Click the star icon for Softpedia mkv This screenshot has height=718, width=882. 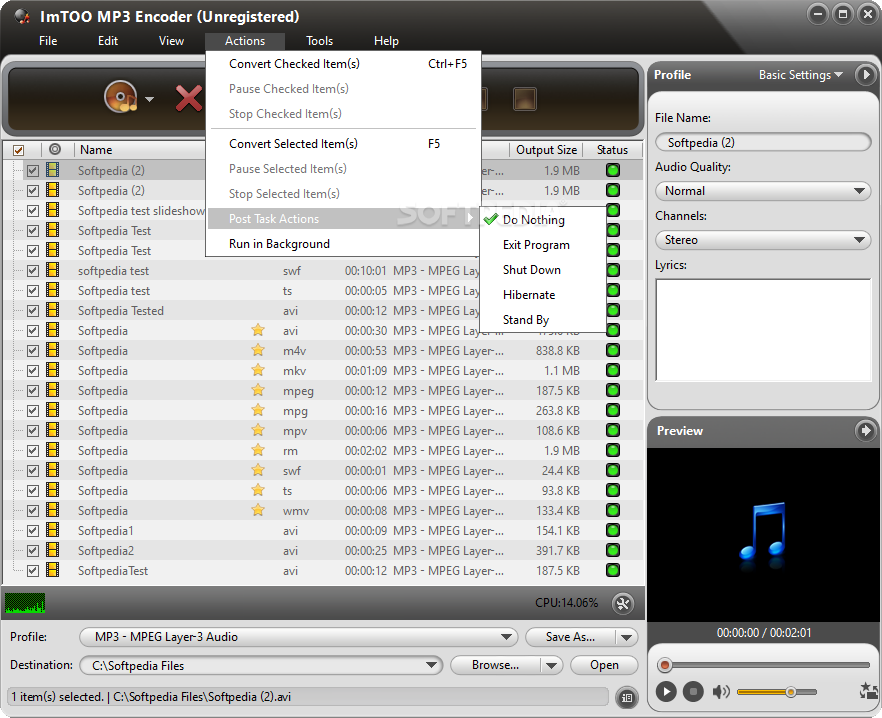pyautogui.click(x=258, y=370)
